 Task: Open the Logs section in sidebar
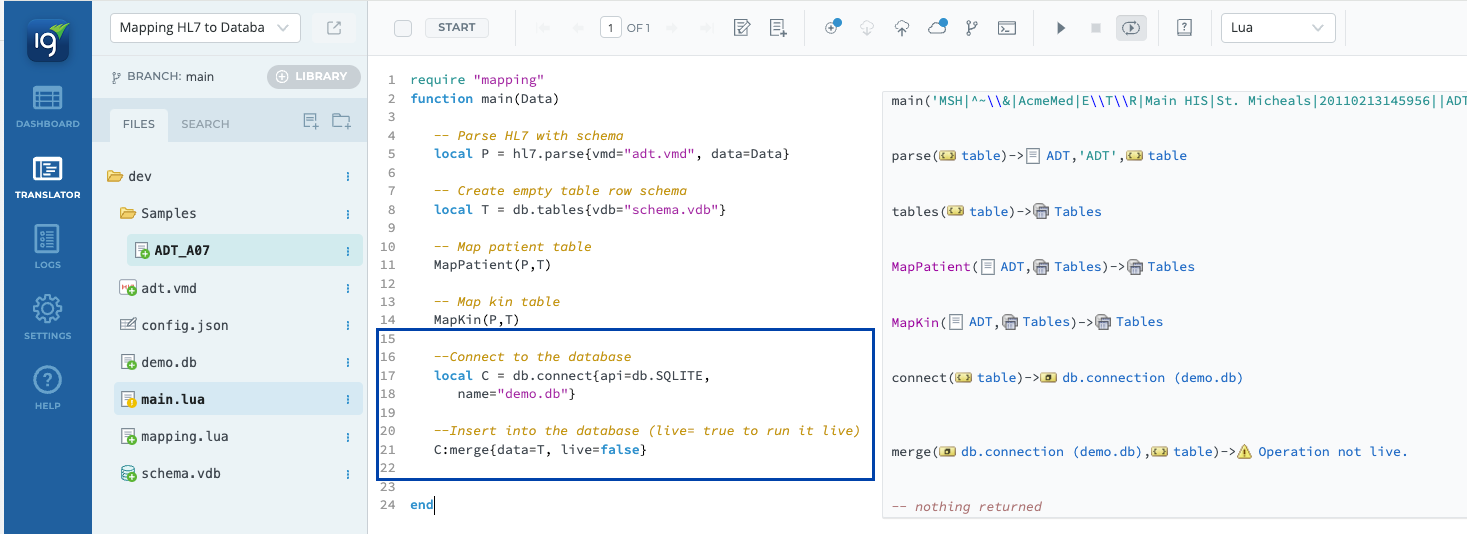tap(47, 247)
